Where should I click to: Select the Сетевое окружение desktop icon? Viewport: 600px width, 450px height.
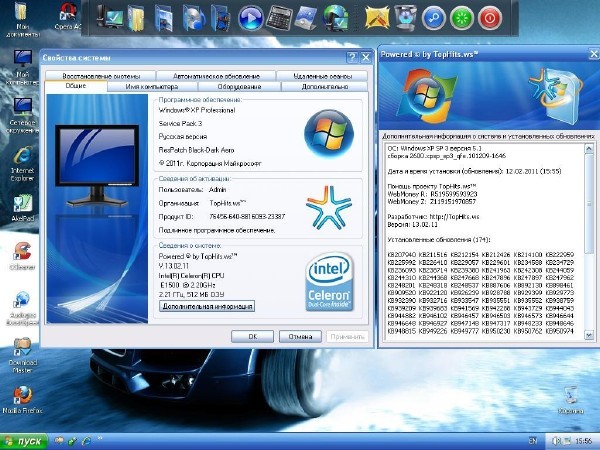pyautogui.click(x=22, y=115)
